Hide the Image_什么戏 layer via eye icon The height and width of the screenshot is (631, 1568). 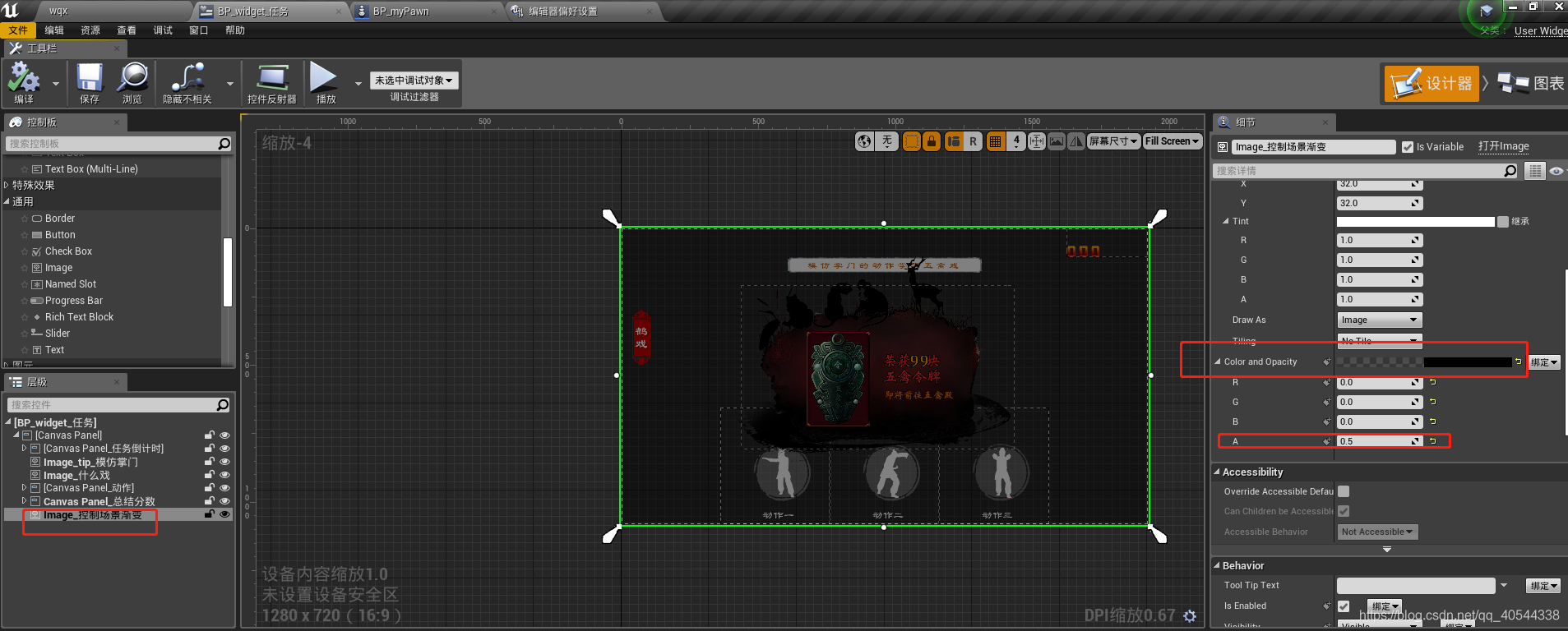coord(224,475)
